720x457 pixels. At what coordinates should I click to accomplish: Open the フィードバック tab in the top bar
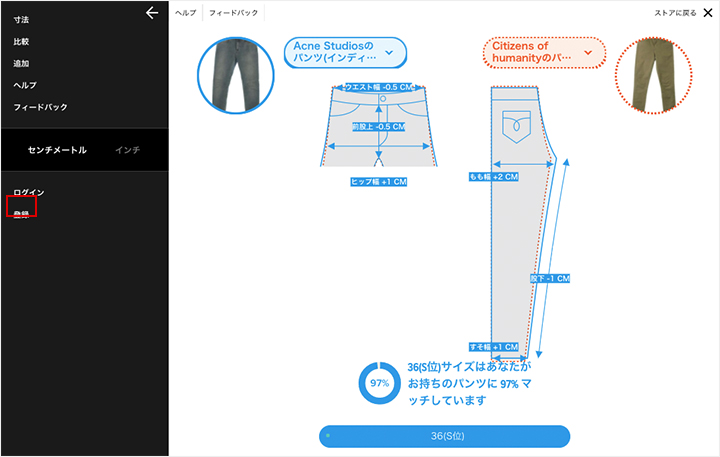[233, 13]
